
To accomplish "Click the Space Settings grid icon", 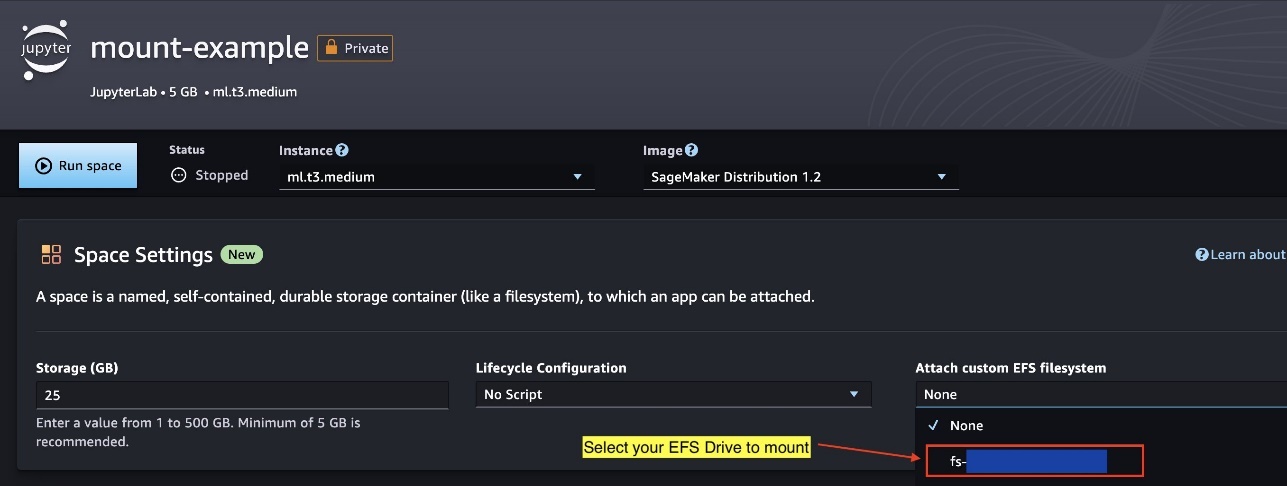I will [51, 254].
